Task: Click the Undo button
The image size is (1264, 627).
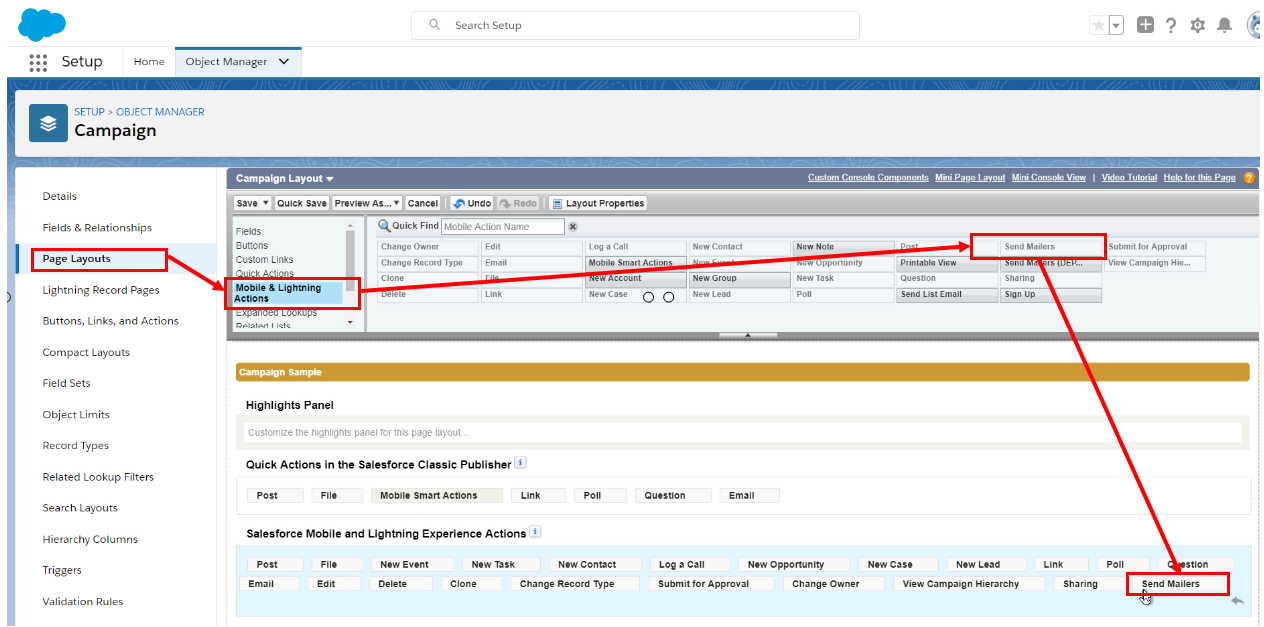Action: [472, 203]
